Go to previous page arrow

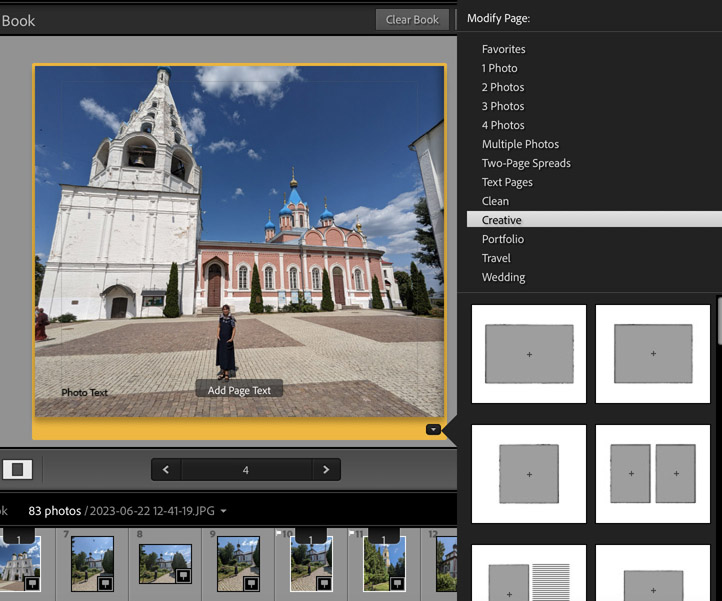click(x=166, y=470)
